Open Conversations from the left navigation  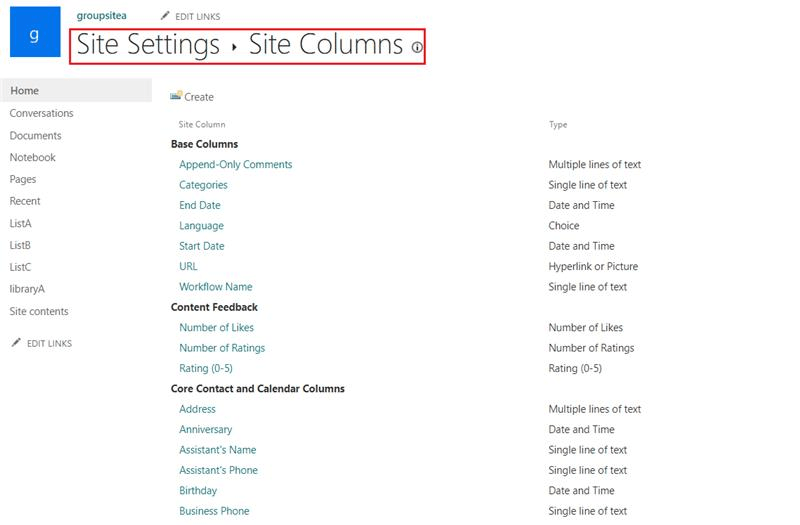coord(41,113)
